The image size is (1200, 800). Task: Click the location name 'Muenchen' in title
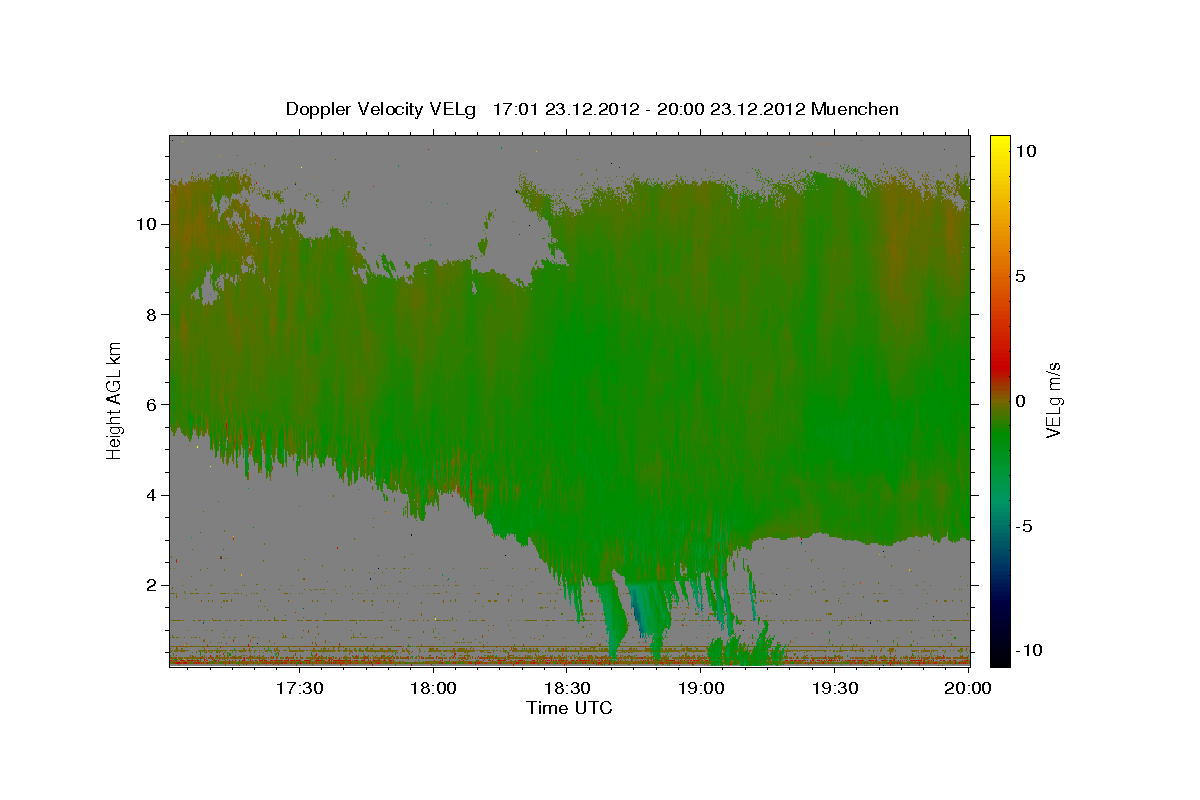pos(856,109)
